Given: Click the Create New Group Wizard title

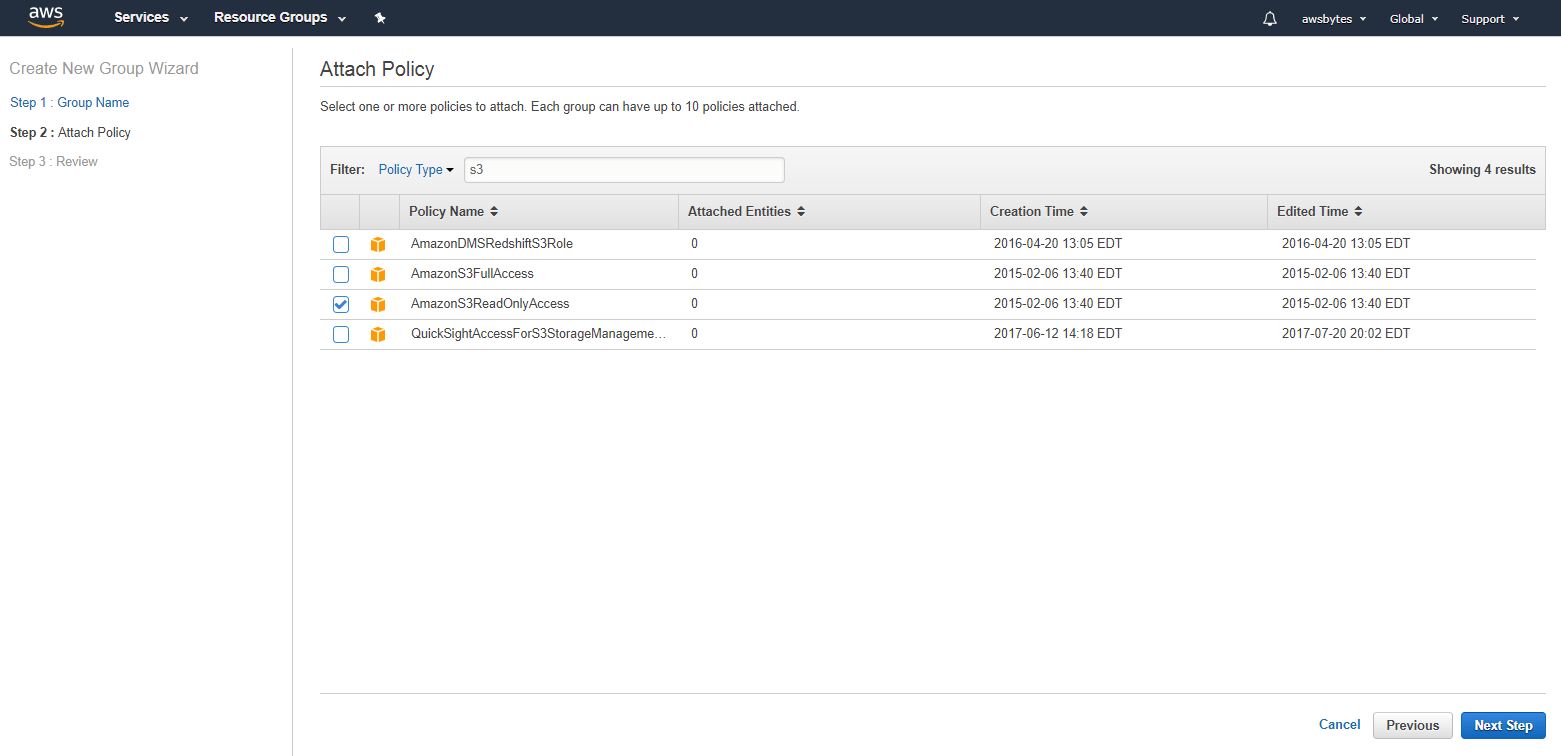Looking at the screenshot, I should pos(104,69).
